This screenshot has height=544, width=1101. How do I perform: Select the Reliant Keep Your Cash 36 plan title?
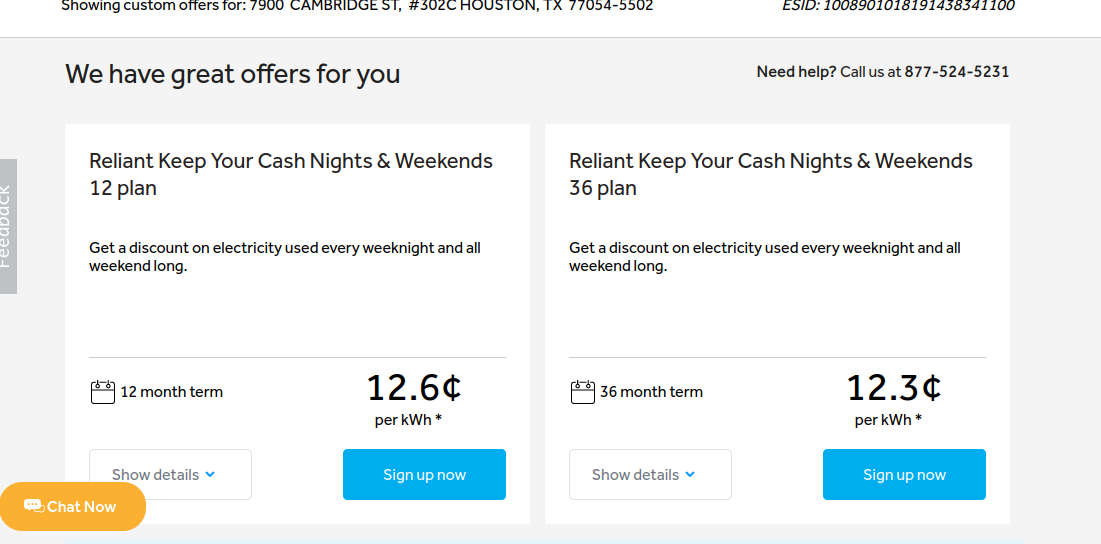click(x=771, y=175)
